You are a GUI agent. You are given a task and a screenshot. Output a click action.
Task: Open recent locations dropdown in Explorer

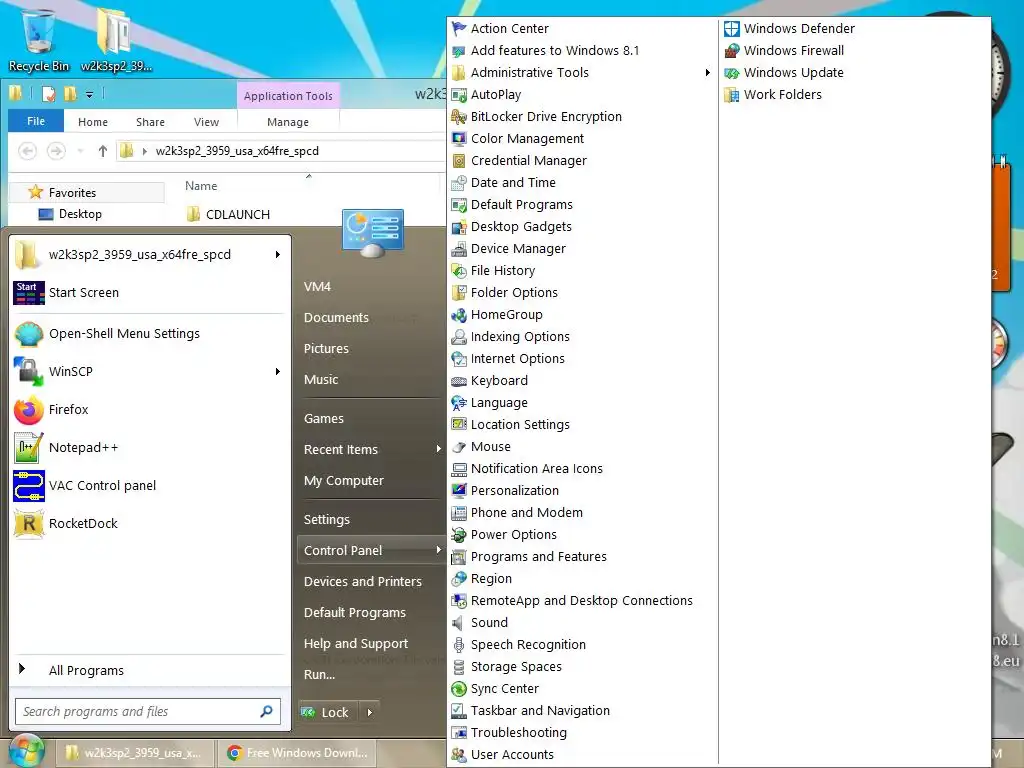(x=80, y=152)
